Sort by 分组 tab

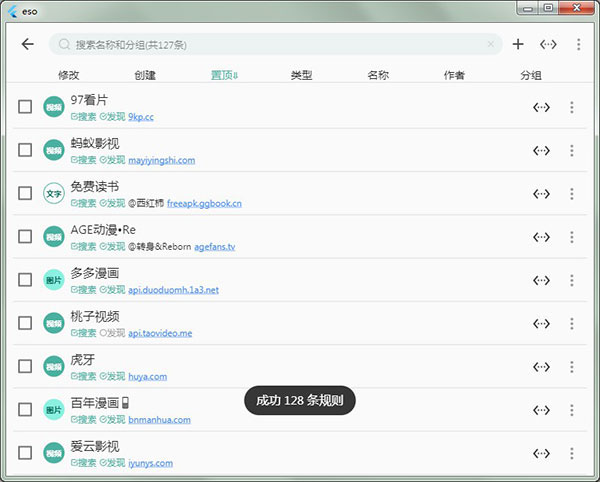coord(531,75)
